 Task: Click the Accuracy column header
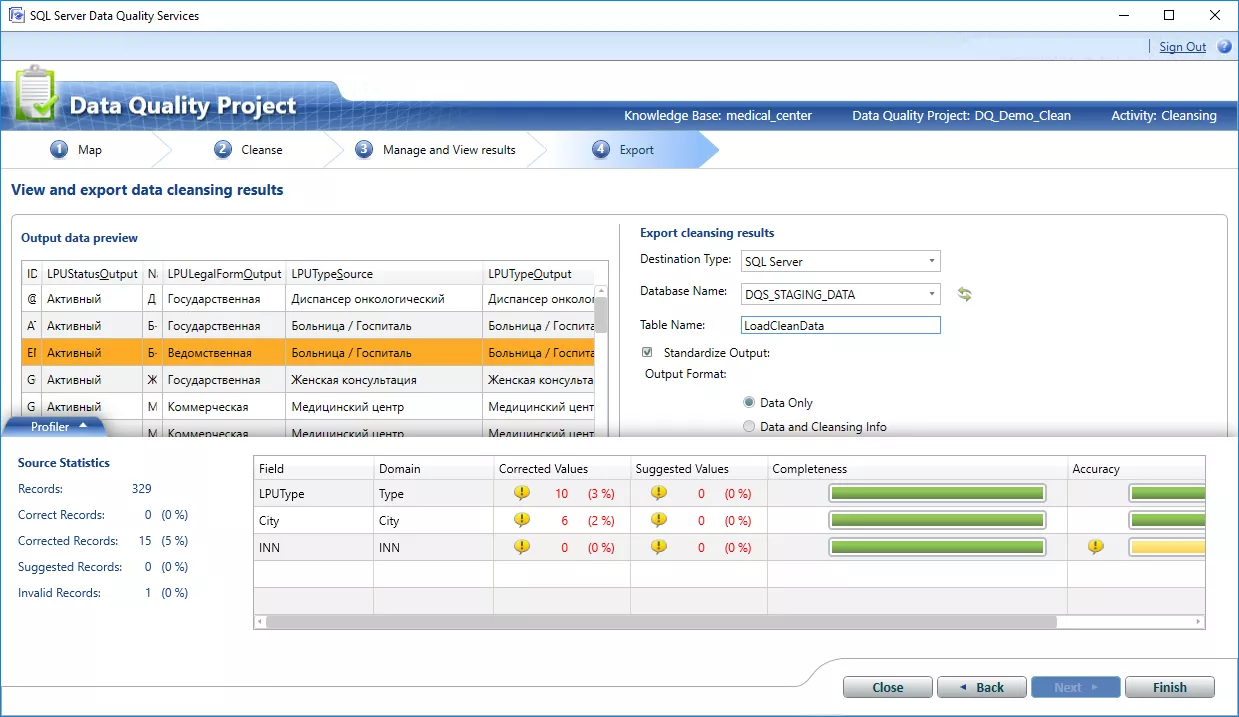tap(1136, 468)
